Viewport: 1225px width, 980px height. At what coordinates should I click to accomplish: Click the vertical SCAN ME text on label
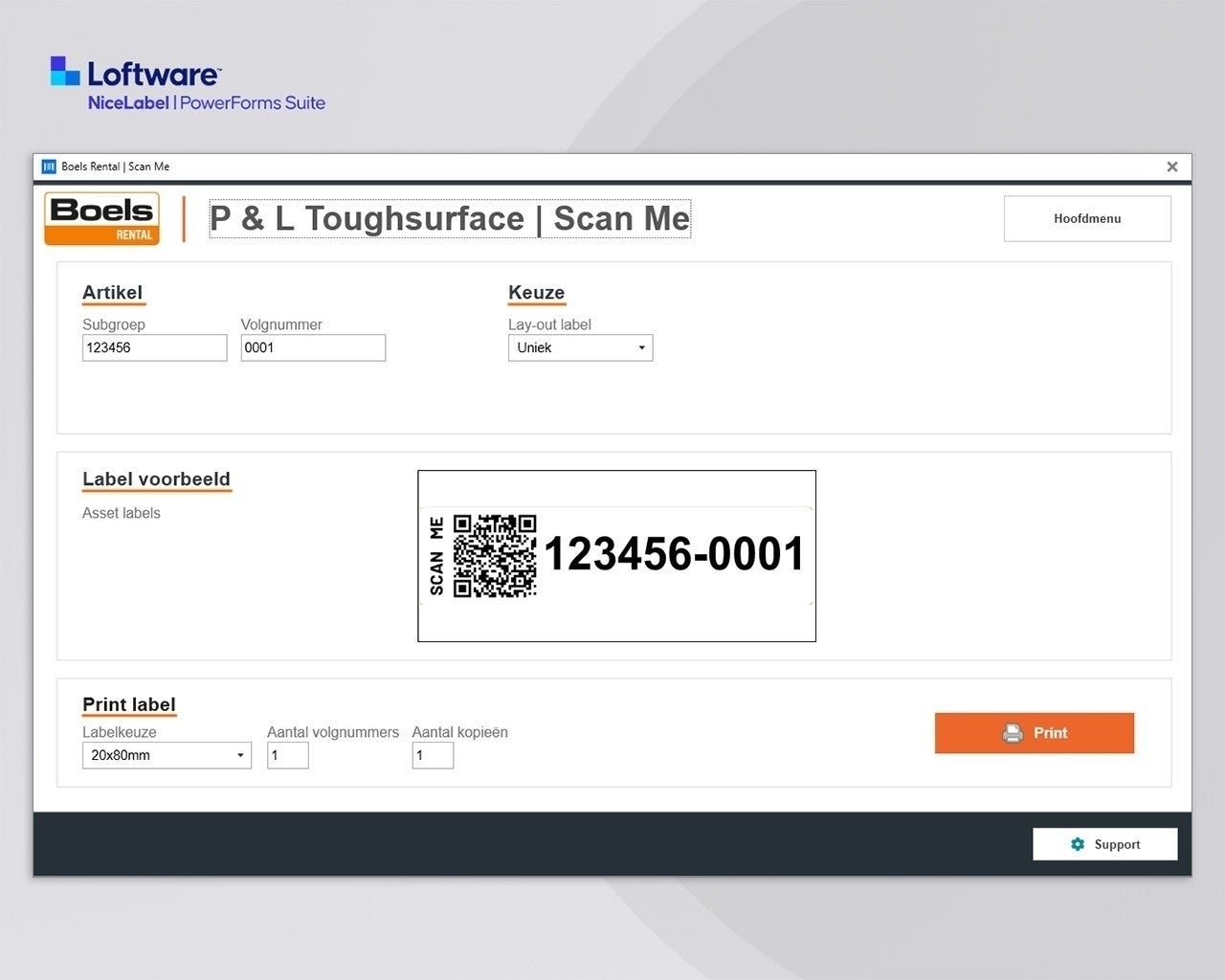[x=436, y=556]
